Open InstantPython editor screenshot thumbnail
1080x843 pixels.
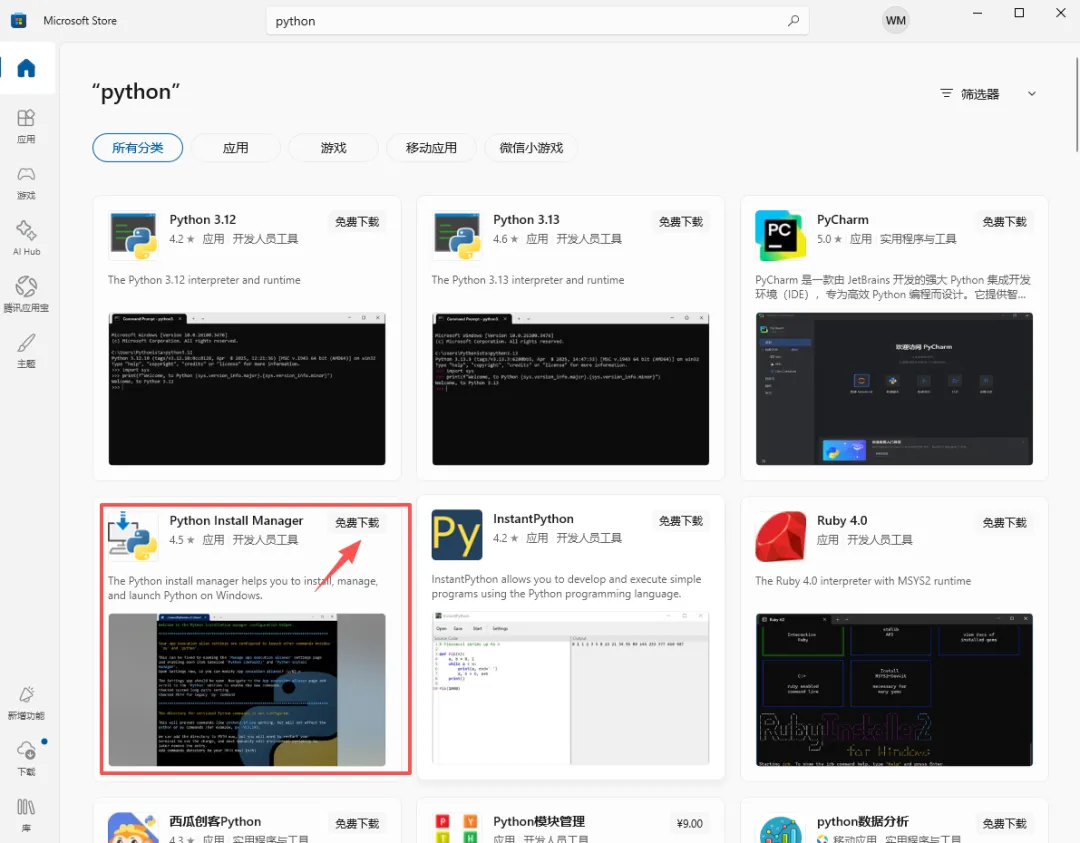[570, 688]
